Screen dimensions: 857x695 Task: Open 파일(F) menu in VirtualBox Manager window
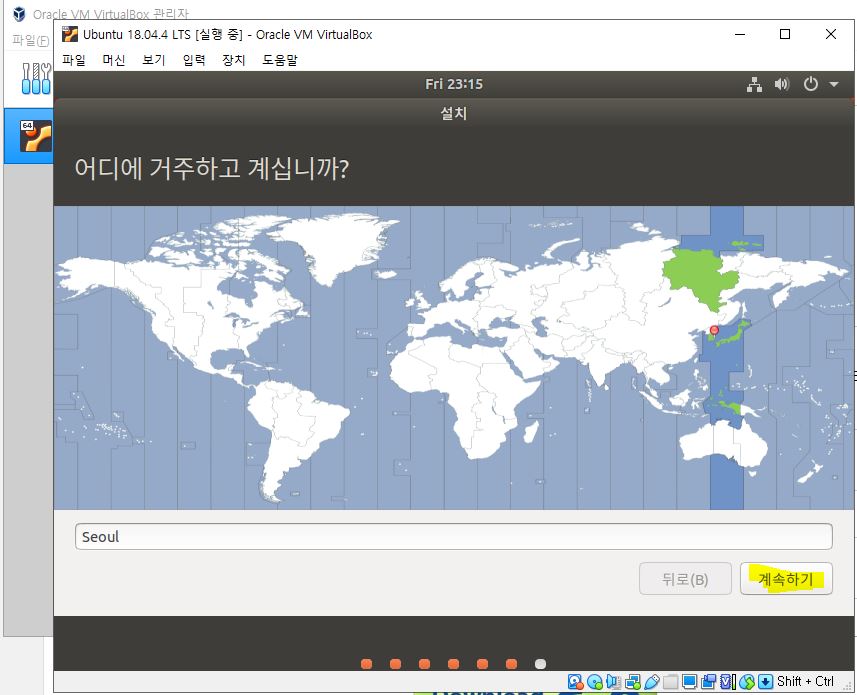click(31, 40)
